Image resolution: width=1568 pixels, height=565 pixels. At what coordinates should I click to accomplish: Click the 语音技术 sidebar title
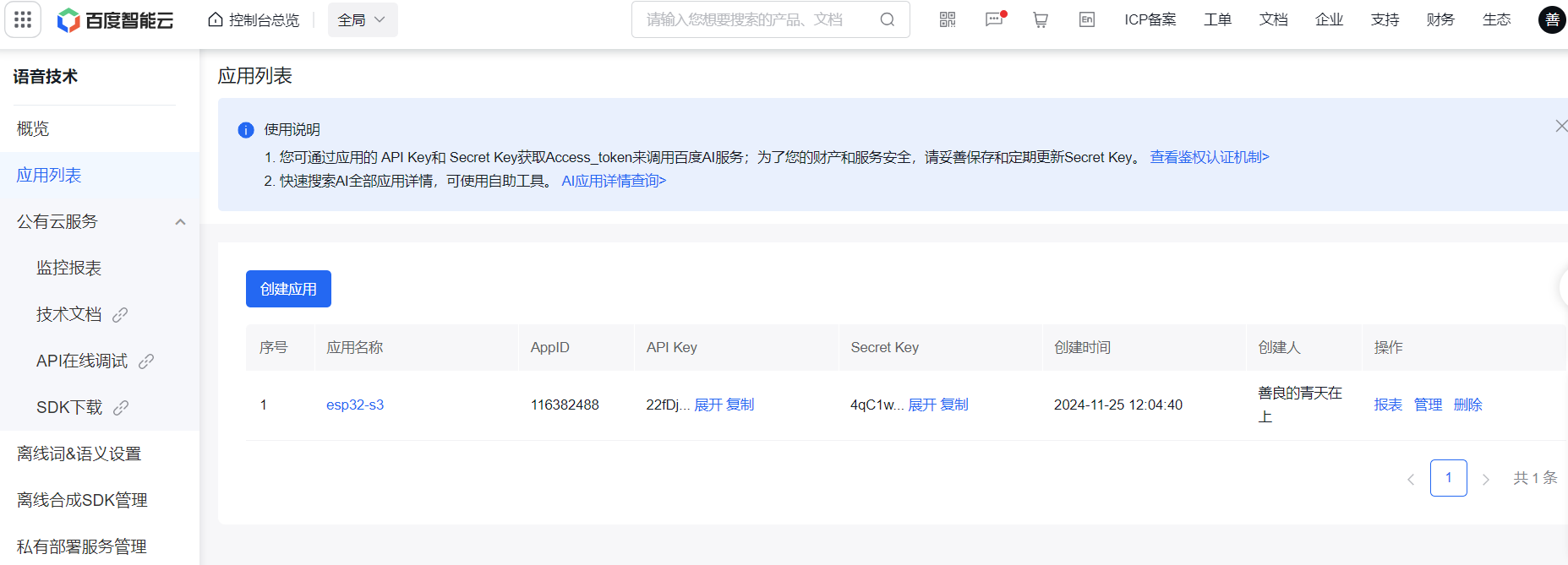46,77
